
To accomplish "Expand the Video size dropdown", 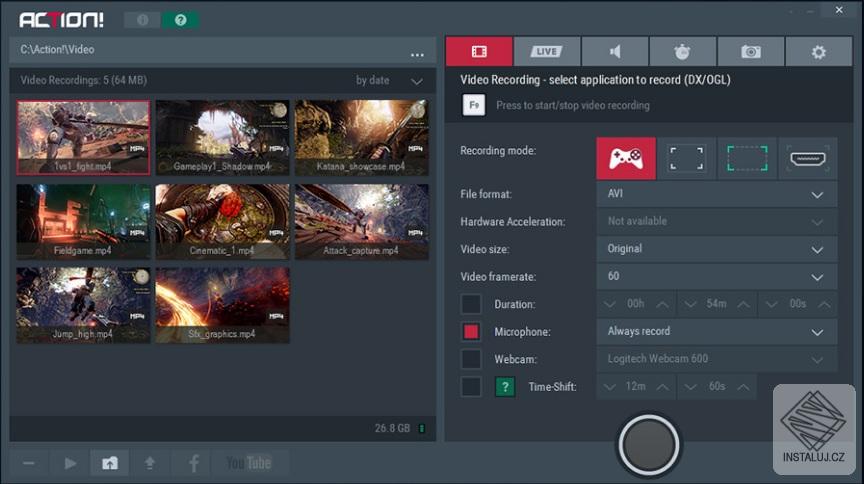I will [716, 249].
